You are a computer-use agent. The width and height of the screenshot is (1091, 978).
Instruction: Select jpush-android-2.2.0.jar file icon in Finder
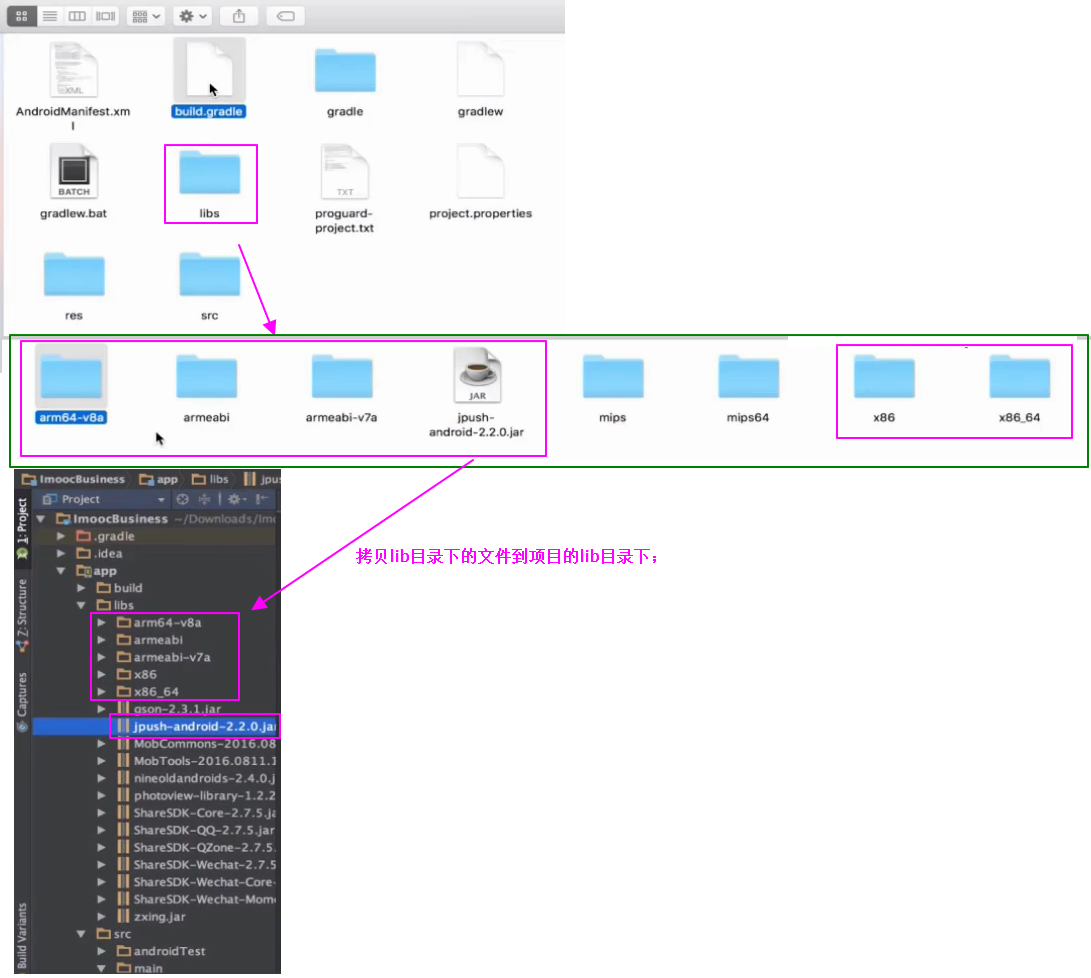pos(477,376)
